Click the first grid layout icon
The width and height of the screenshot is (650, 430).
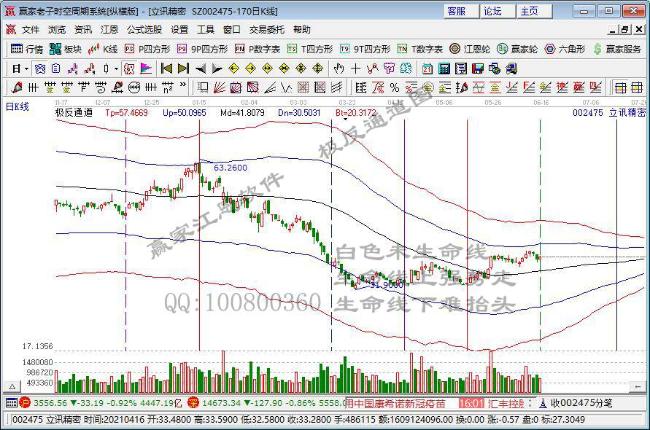pyautogui.click(x=620, y=87)
